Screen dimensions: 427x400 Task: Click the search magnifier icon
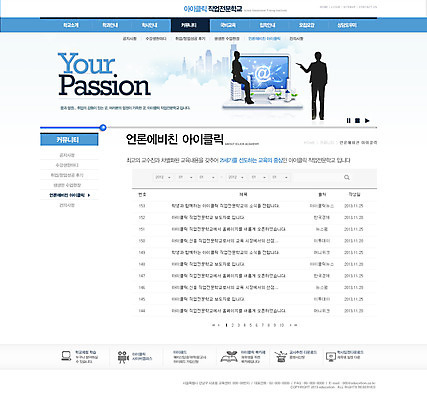point(347,177)
